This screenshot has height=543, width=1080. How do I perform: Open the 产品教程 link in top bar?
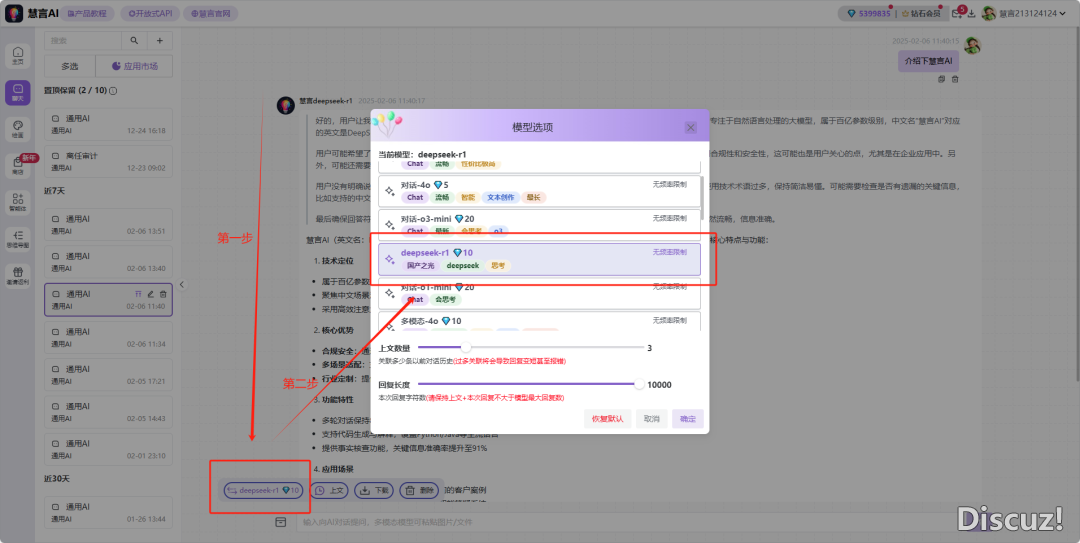pos(87,13)
